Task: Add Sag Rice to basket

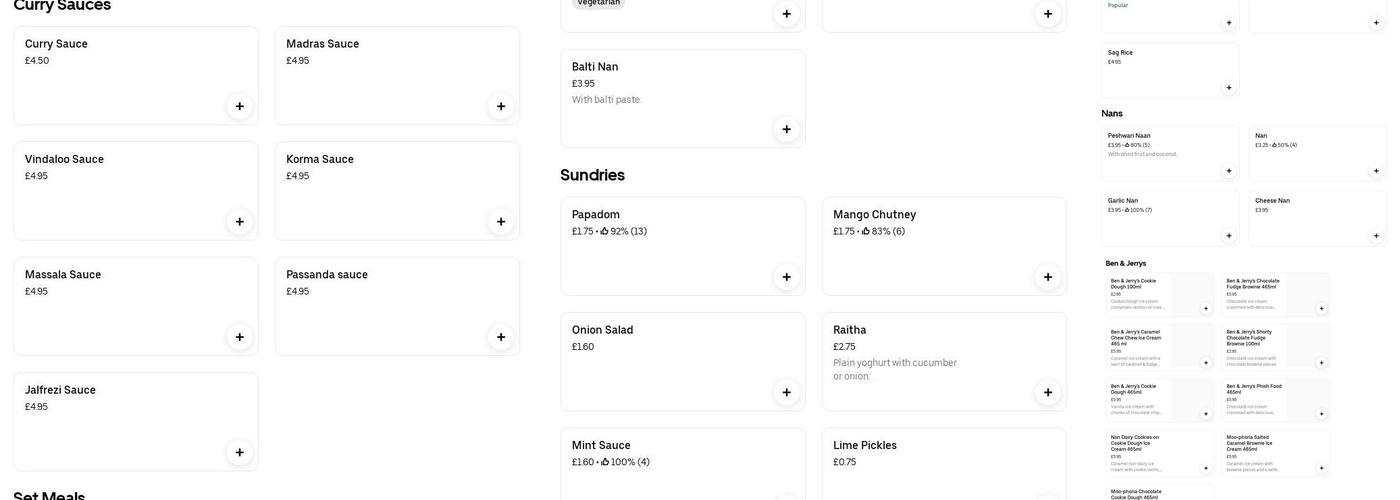Action: 1229,88
